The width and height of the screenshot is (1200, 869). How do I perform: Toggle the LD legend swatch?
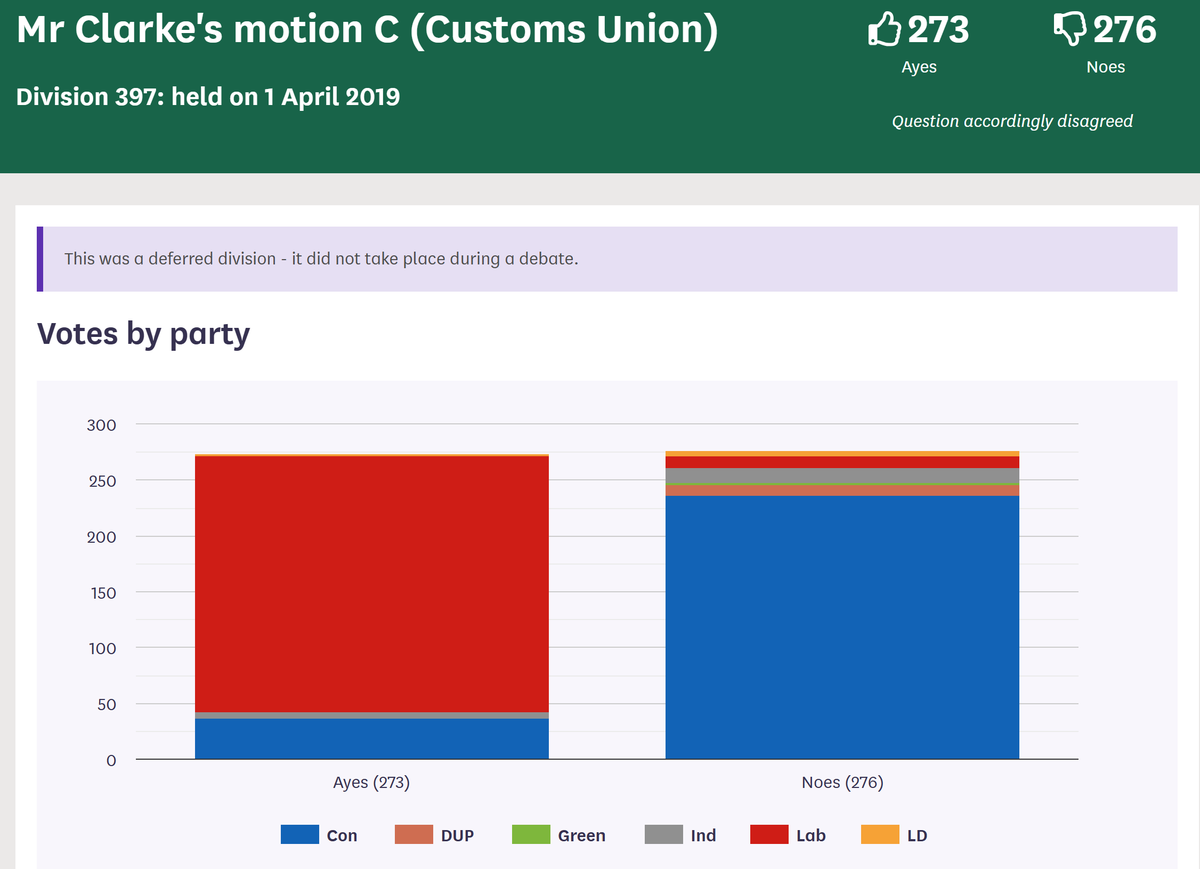coord(881,835)
